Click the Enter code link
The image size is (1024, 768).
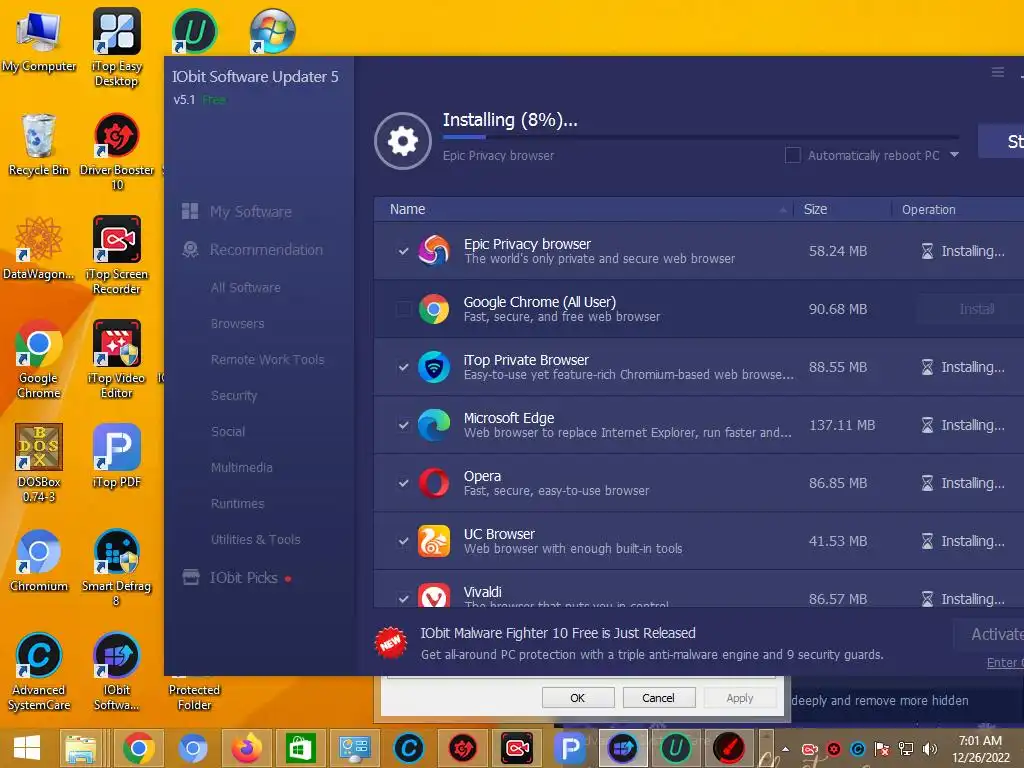click(1005, 662)
